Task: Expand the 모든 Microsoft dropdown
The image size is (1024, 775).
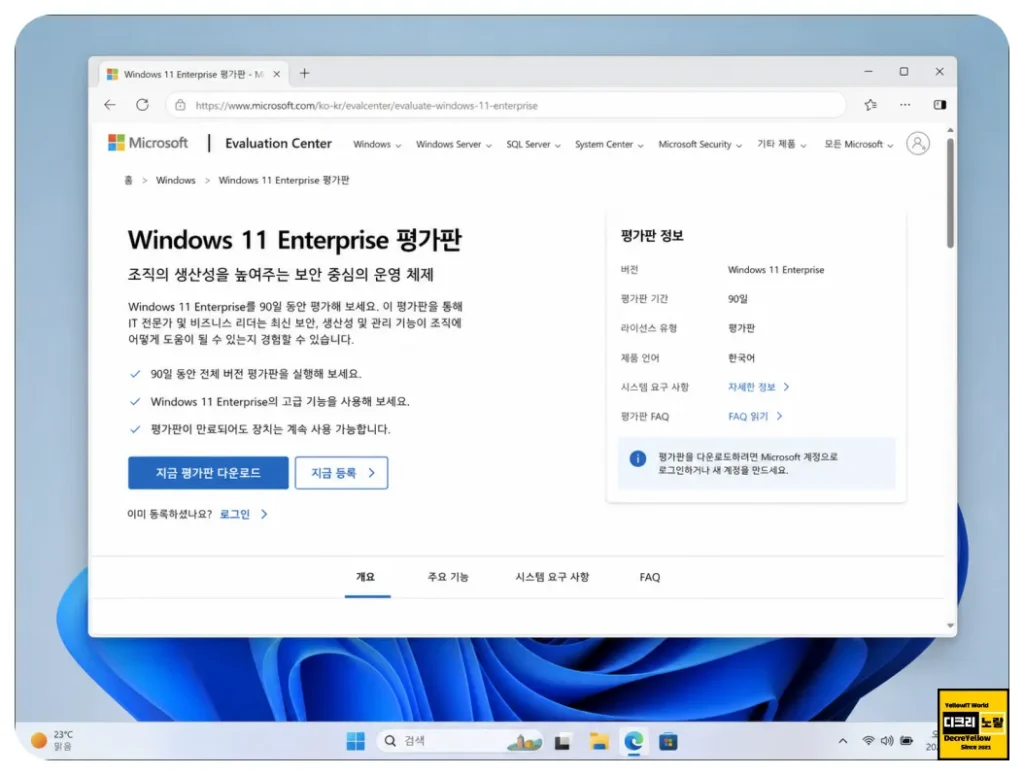Action: [858, 144]
